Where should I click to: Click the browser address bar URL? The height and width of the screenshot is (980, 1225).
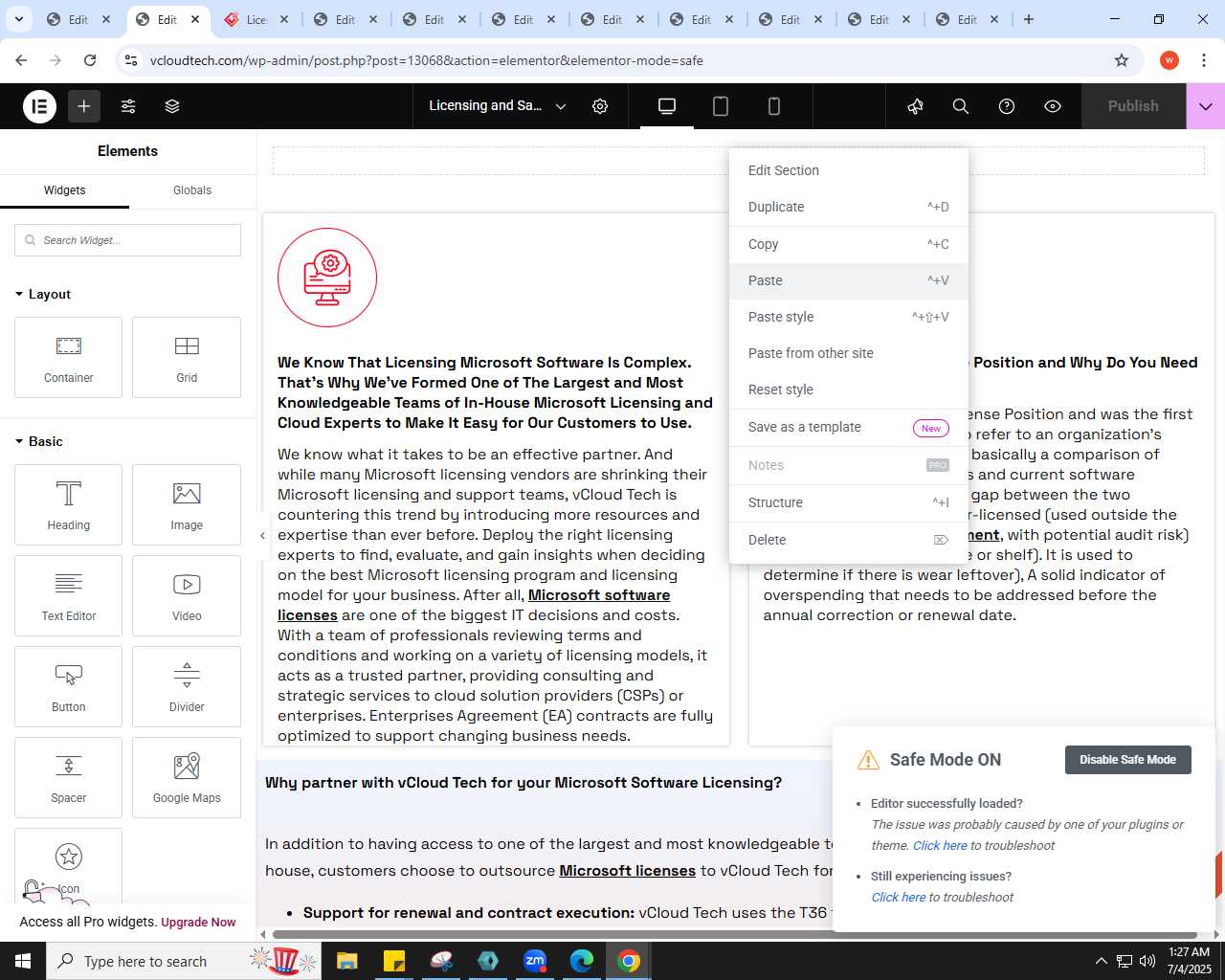426,60
